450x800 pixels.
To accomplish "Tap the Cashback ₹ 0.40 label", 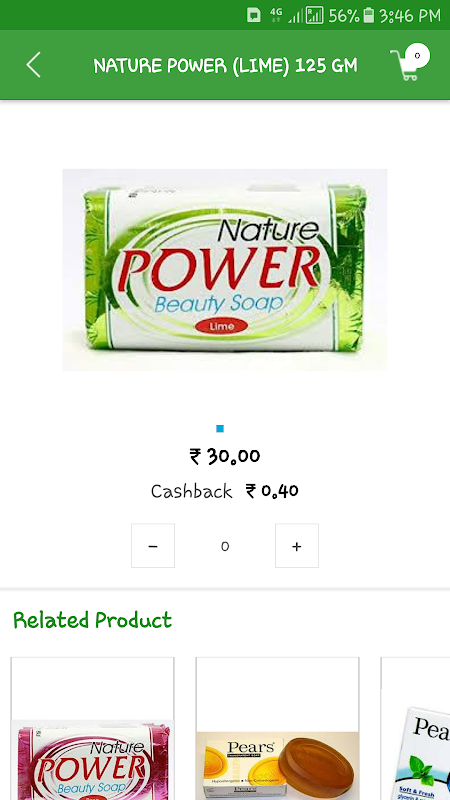I will click(224, 491).
